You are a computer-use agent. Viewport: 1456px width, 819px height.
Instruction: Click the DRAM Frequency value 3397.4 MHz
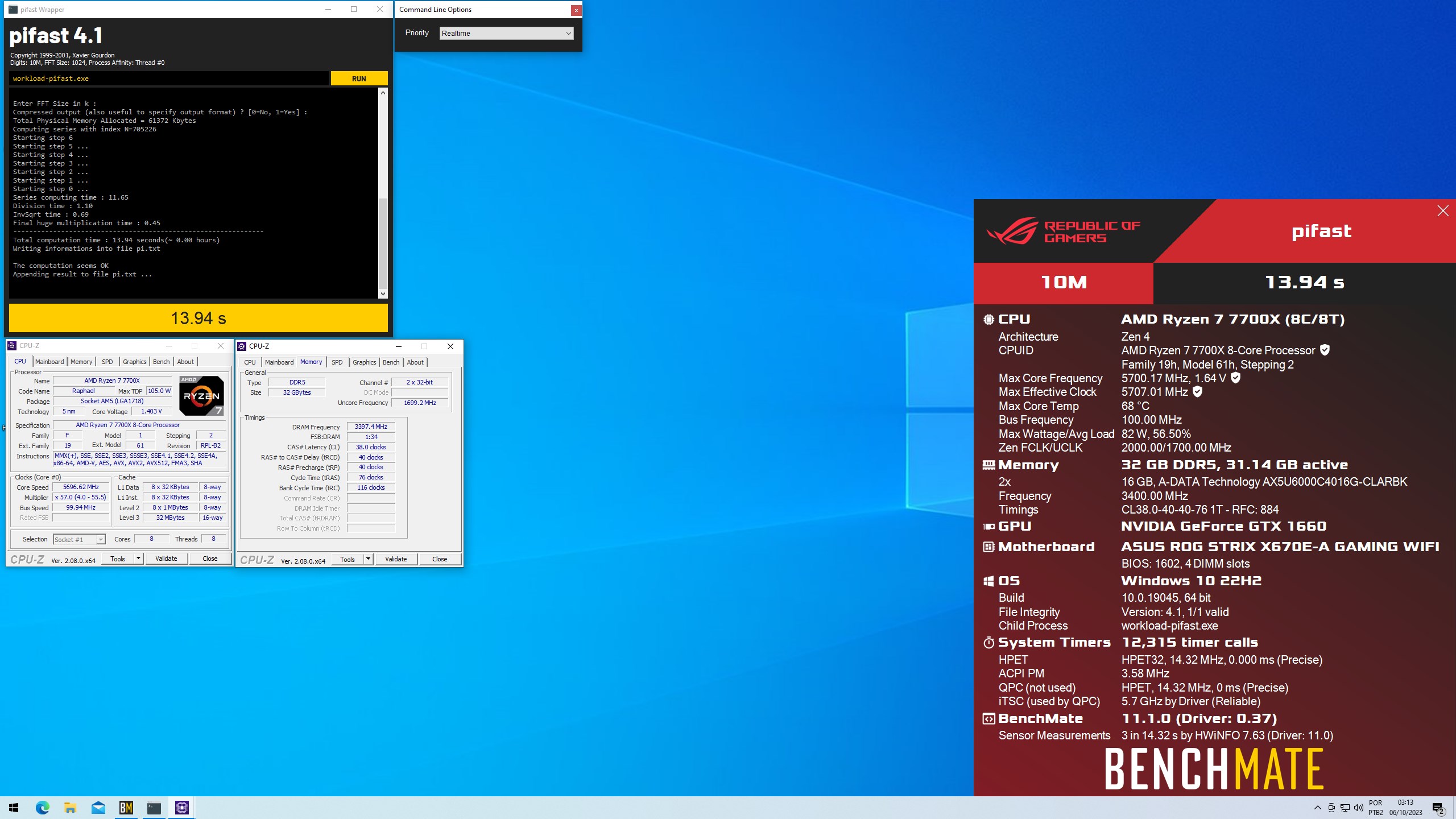tap(371, 427)
